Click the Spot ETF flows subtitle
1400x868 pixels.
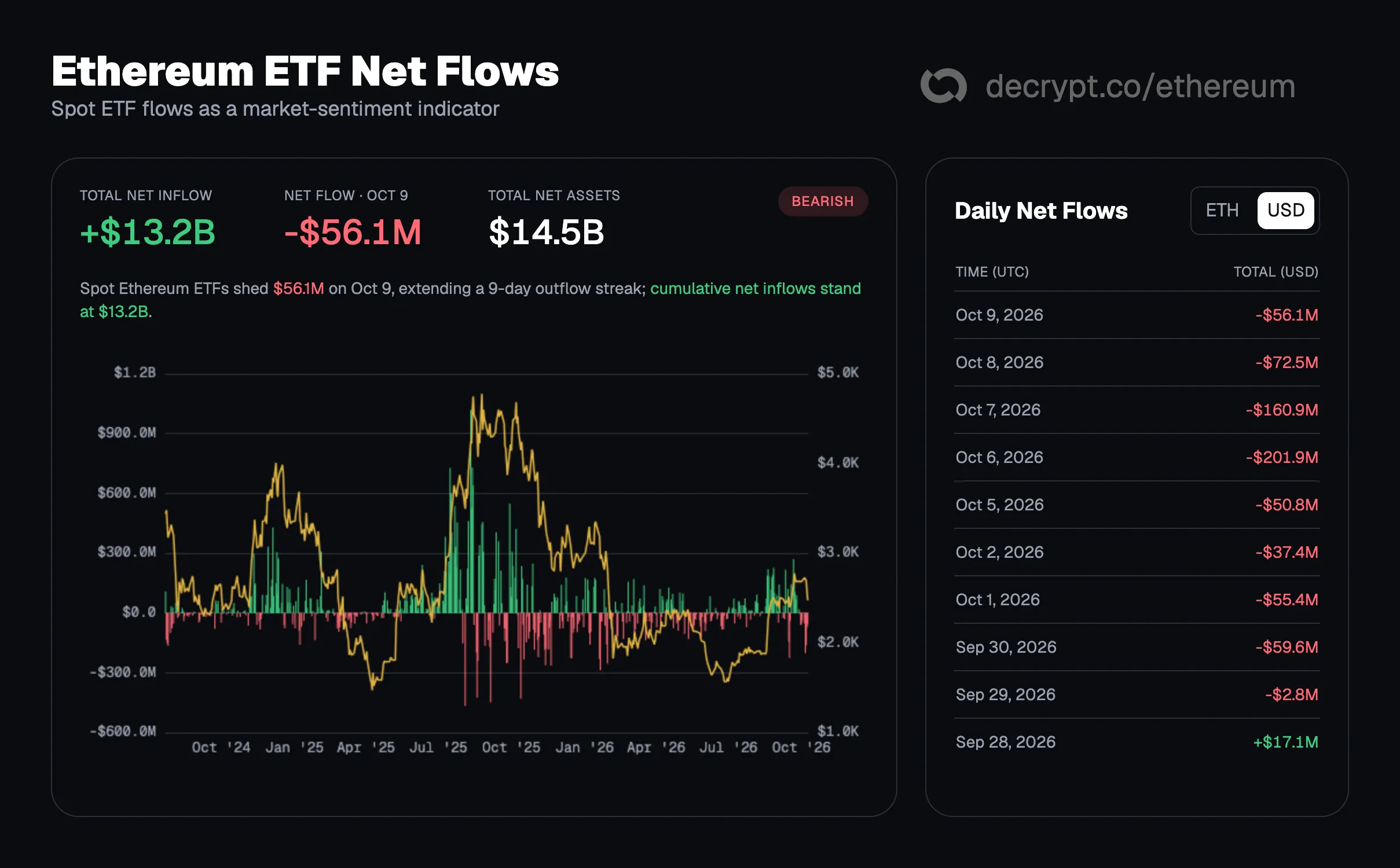275,109
